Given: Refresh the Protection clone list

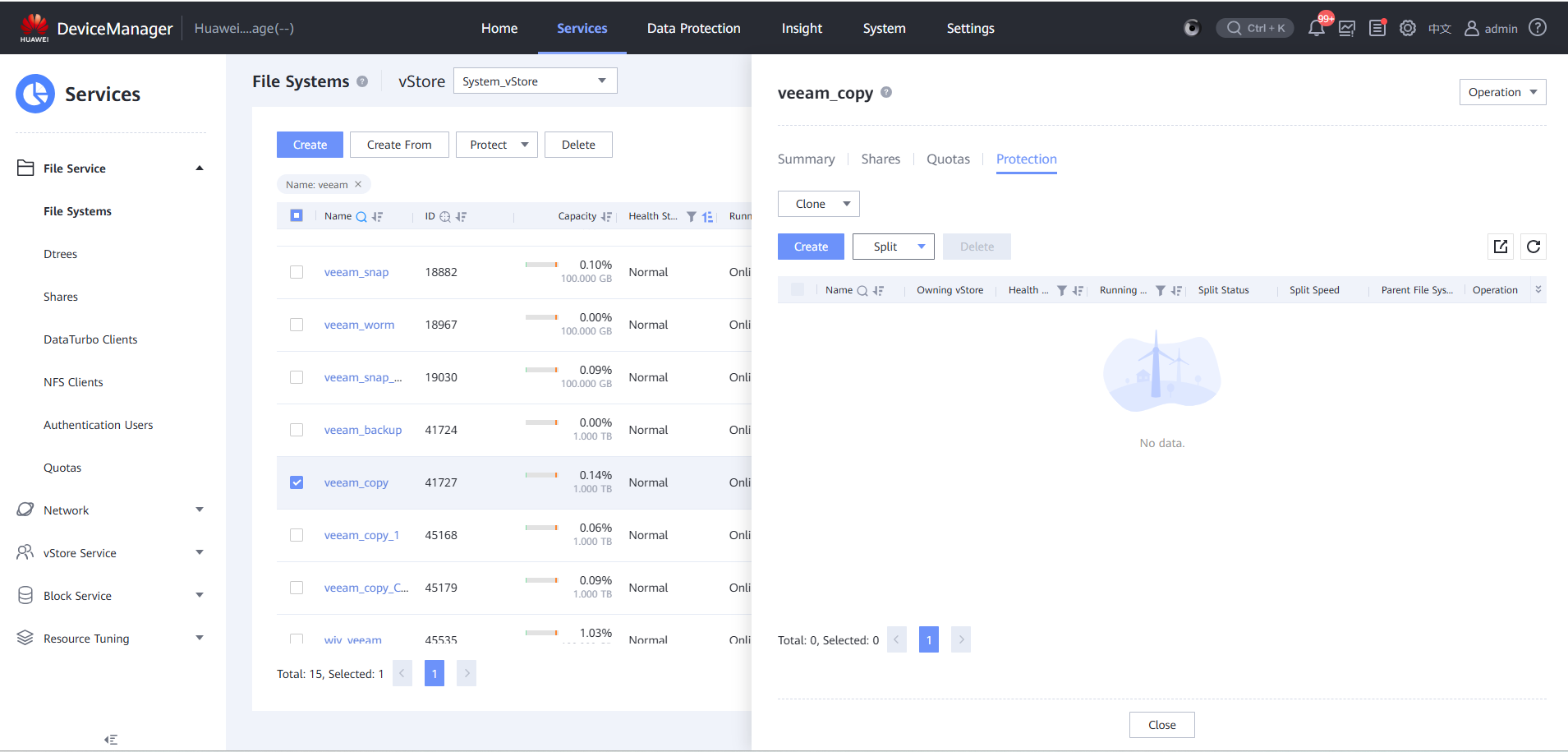Looking at the screenshot, I should (1533, 247).
